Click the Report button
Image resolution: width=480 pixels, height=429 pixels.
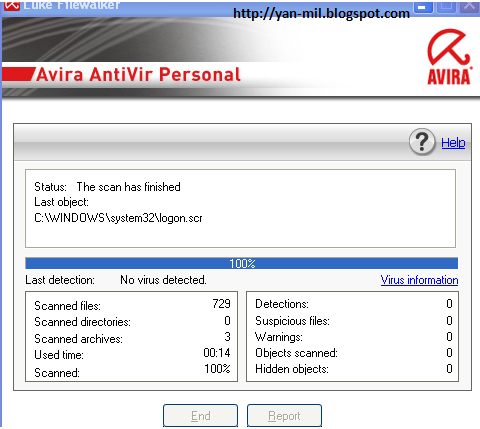284,416
